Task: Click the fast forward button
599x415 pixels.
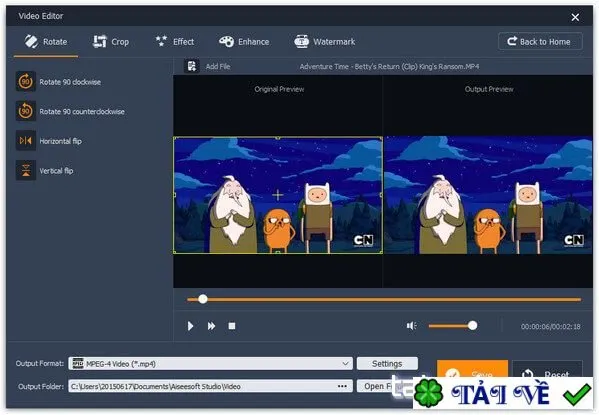Action: coord(211,326)
